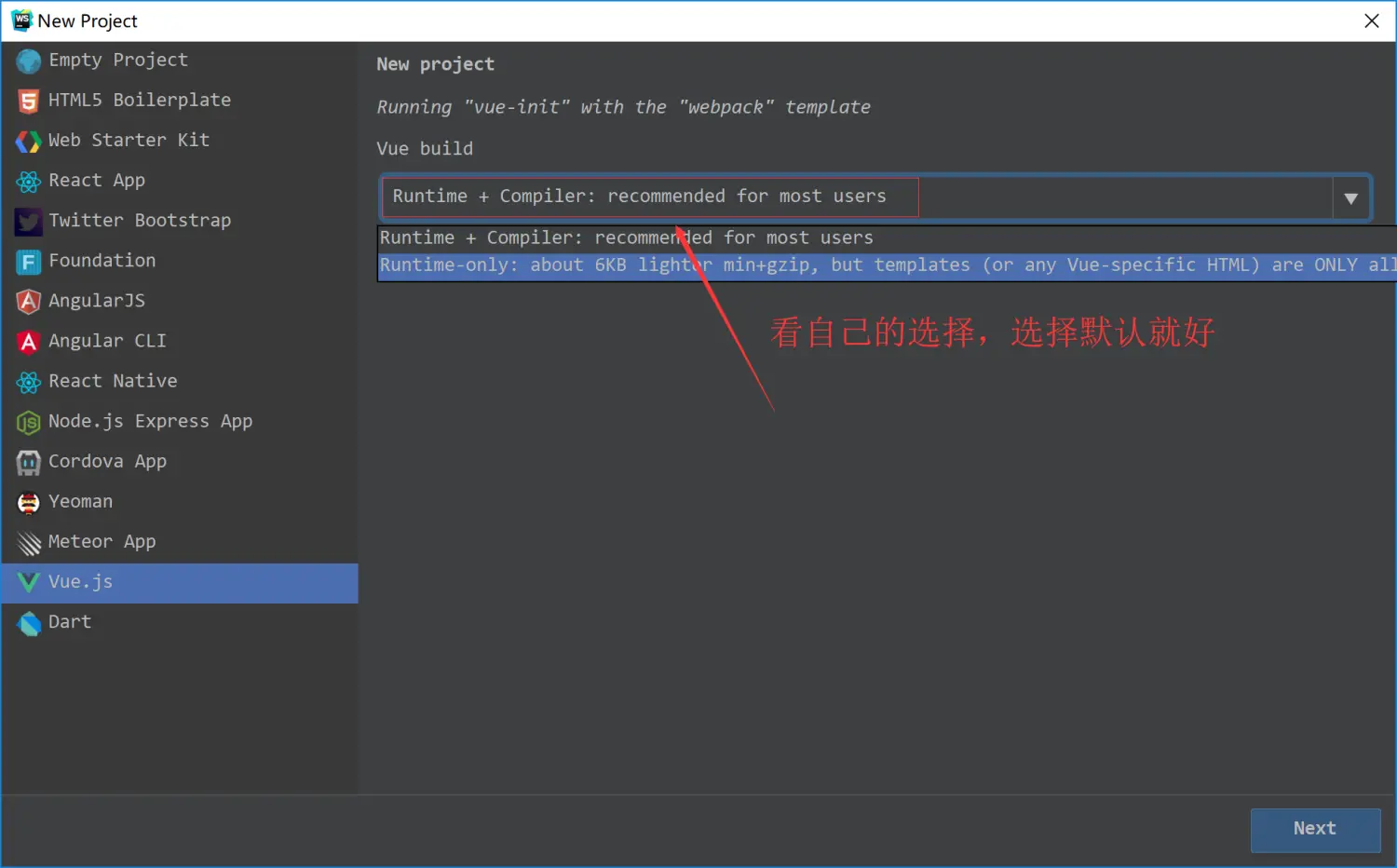Choose Cordova App from the list
The width and height of the screenshot is (1397, 868).
click(x=180, y=460)
